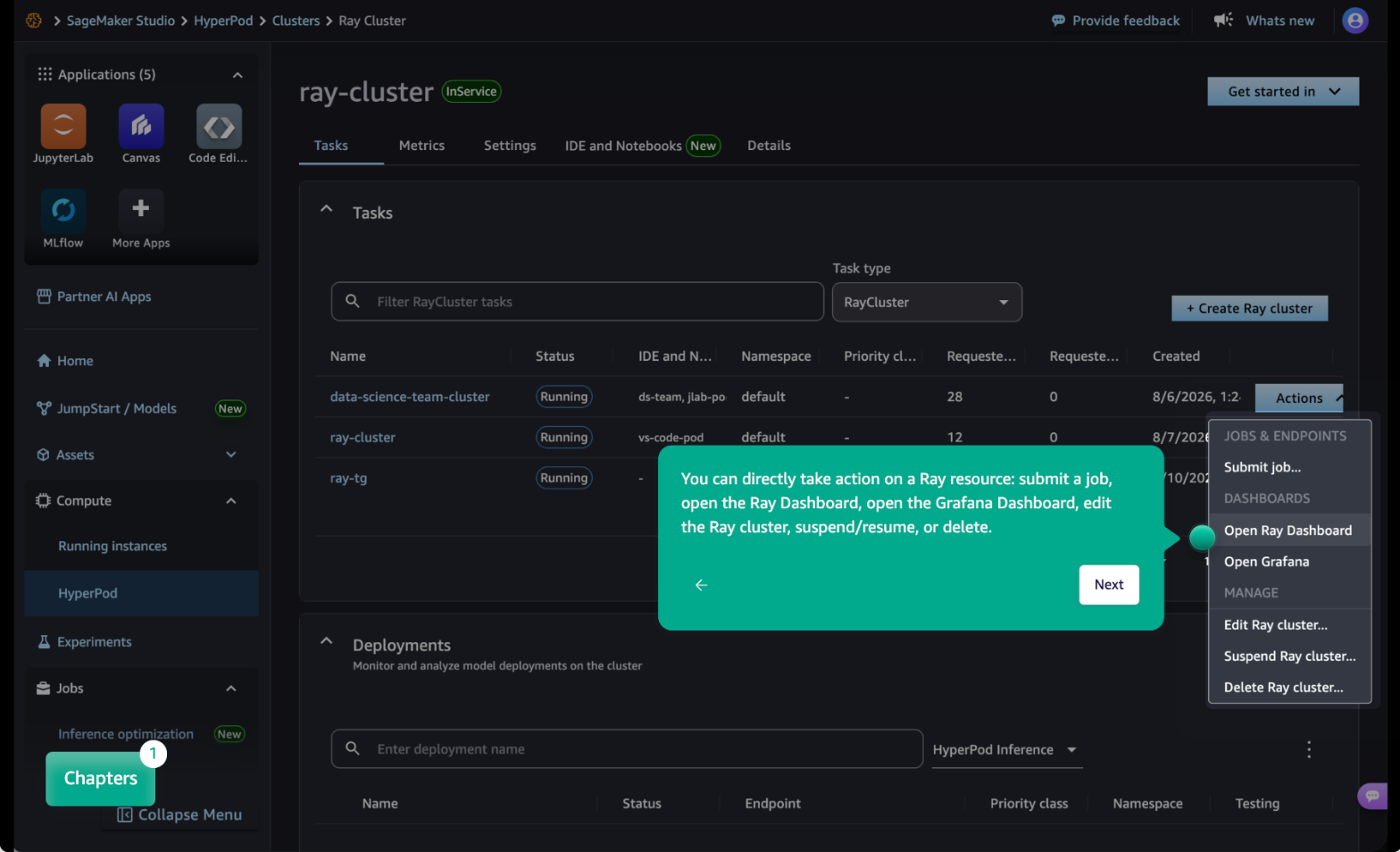Switch to the Details tab

click(x=769, y=146)
